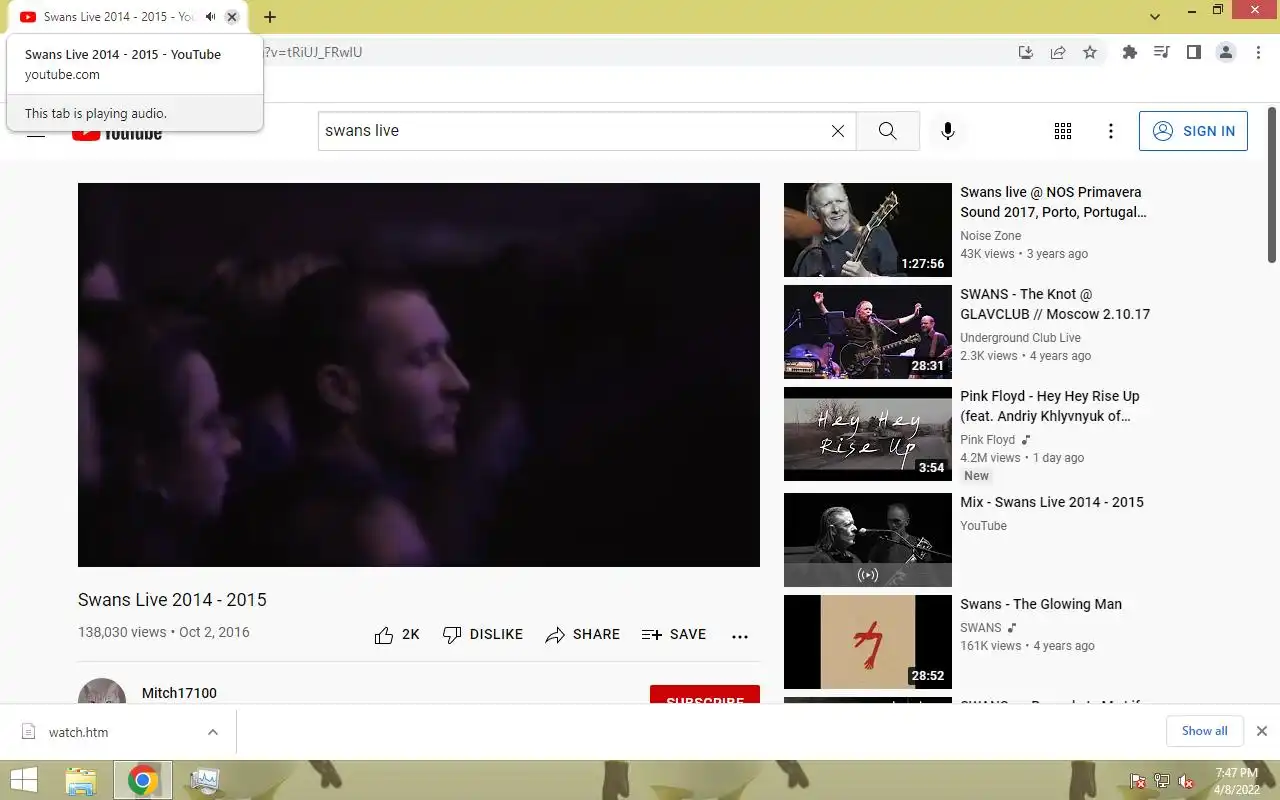This screenshot has width=1280, height=800.
Task: Open Mix - Swans Live 2014 - 2015 title
Action: (x=1052, y=502)
